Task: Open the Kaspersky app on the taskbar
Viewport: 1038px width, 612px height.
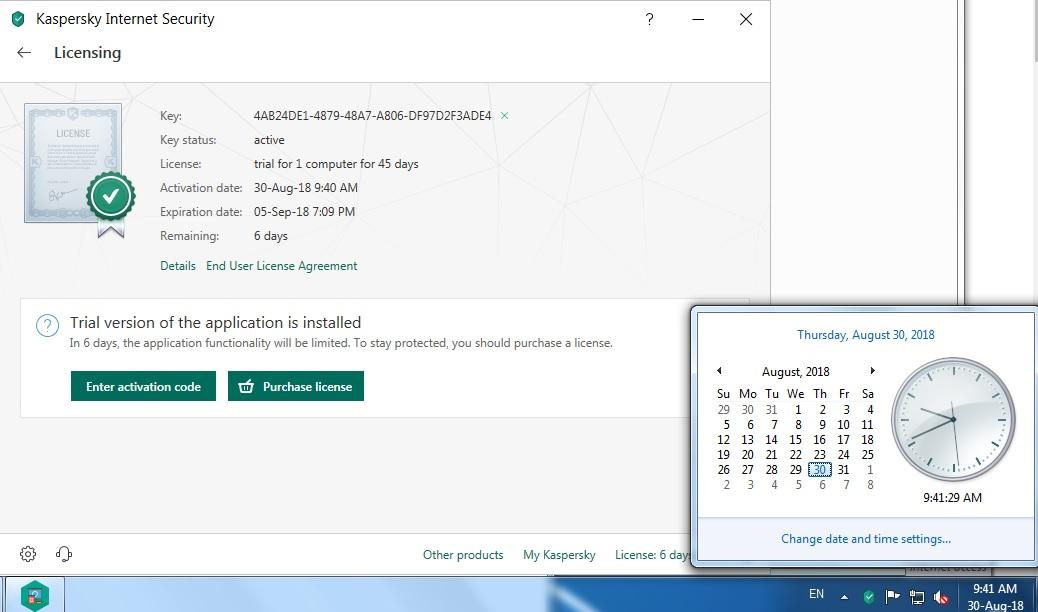Action: tap(35, 595)
